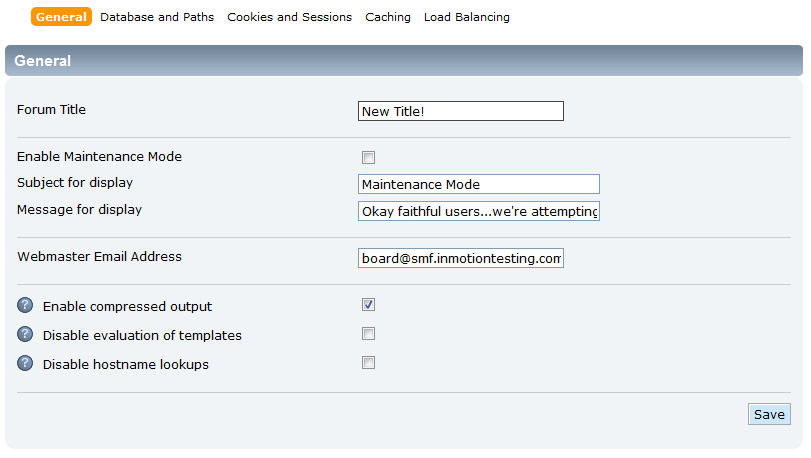Open the Load Balancing tab
The width and height of the screenshot is (811, 458).
(467, 17)
